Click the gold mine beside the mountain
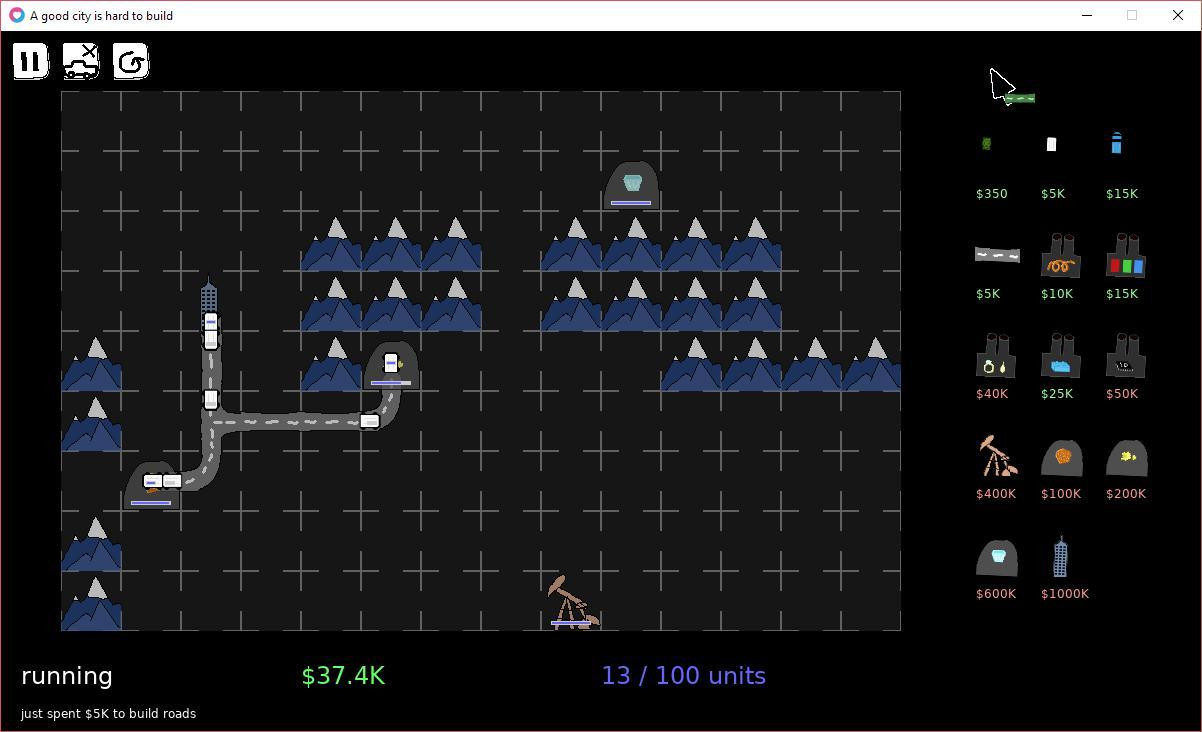 pyautogui.click(x=391, y=365)
